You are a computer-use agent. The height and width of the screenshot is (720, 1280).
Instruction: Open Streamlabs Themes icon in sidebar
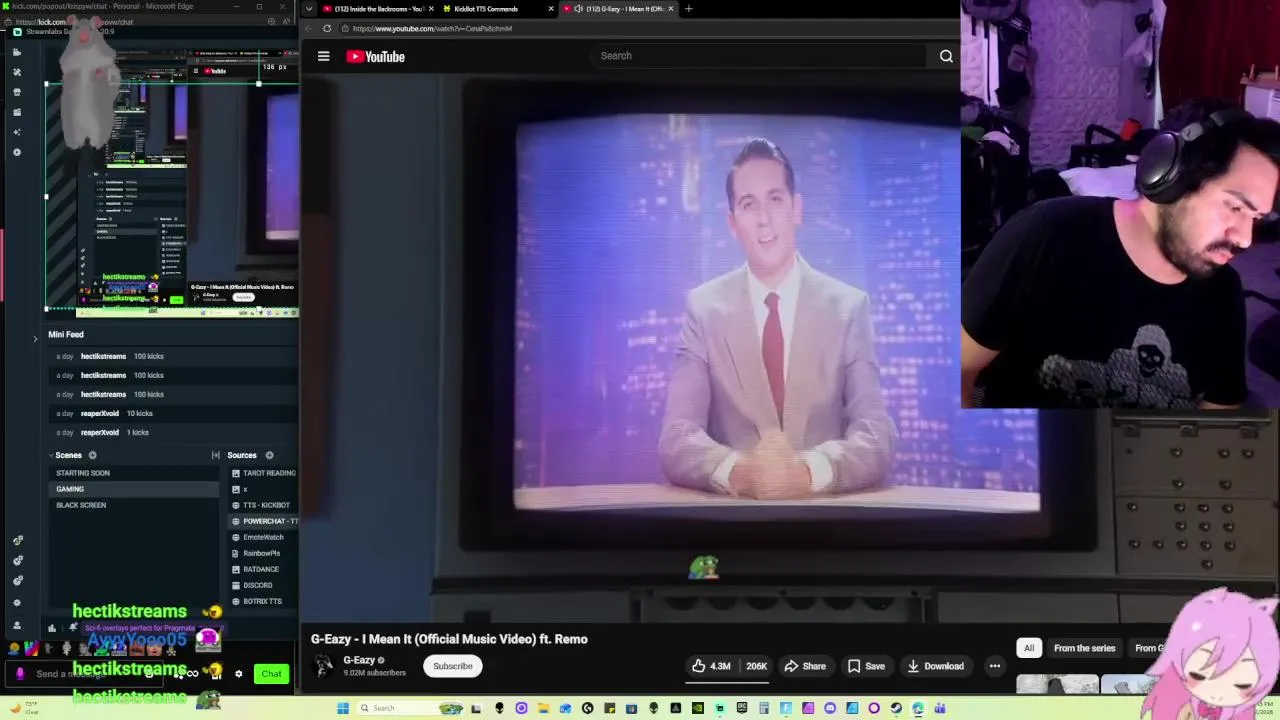[16, 72]
